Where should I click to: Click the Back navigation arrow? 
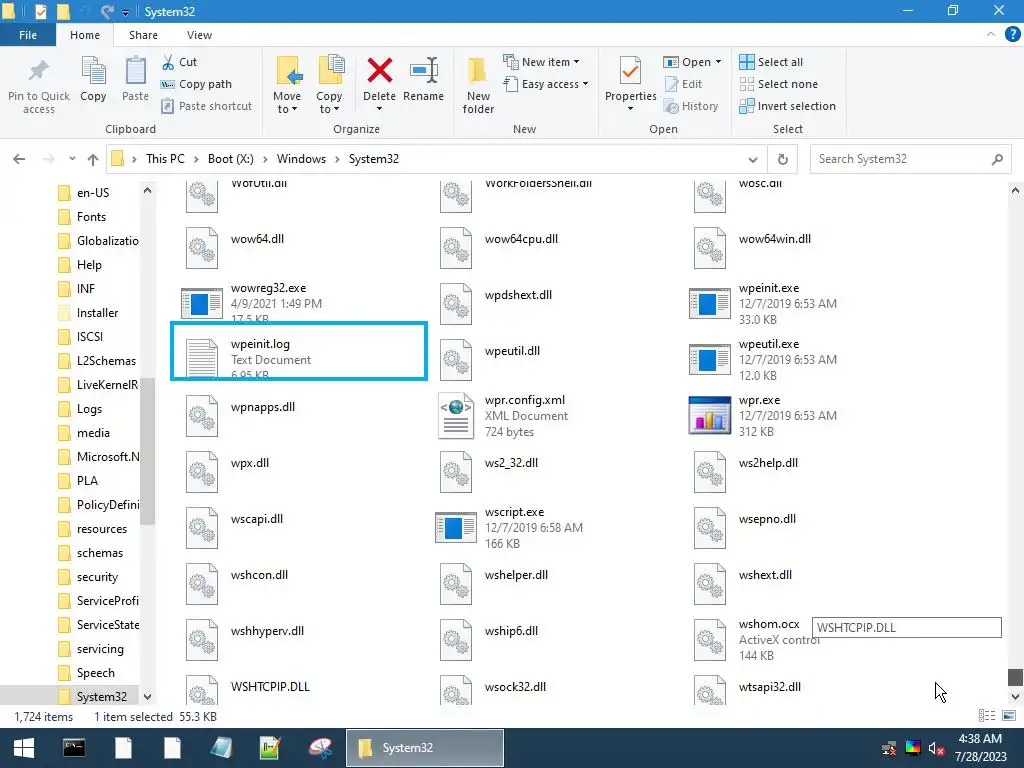click(x=19, y=159)
